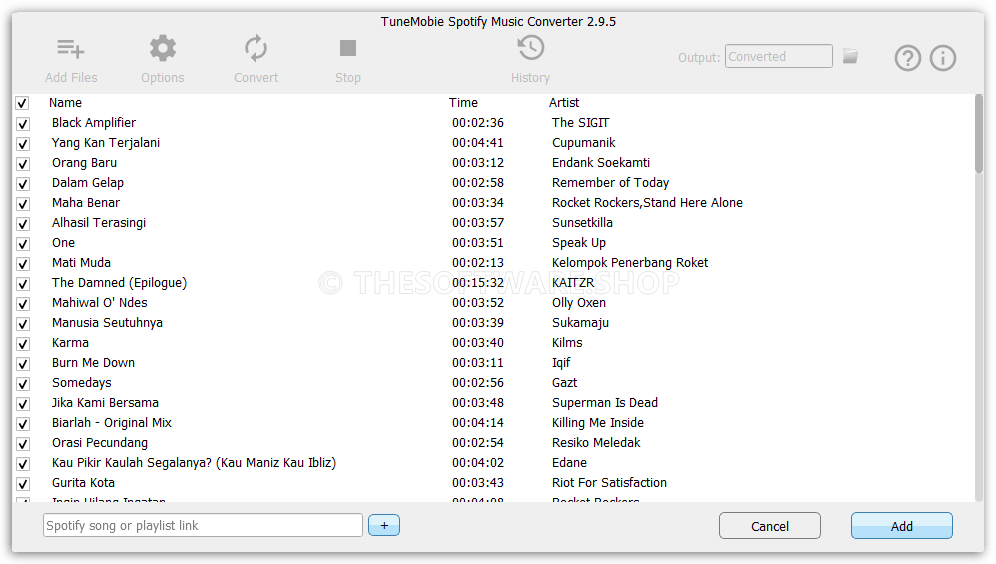Viewport: 996px width, 564px height.
Task: Click the plus button beside link field
Action: [x=384, y=525]
